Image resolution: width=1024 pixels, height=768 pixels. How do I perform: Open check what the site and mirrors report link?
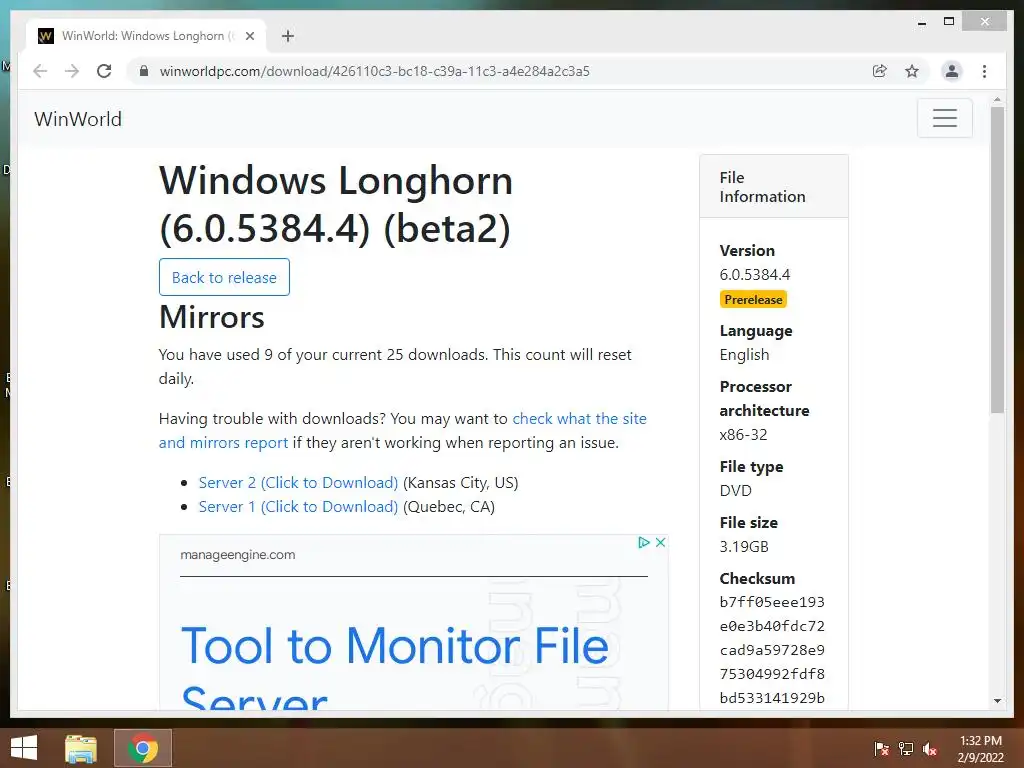[402, 430]
